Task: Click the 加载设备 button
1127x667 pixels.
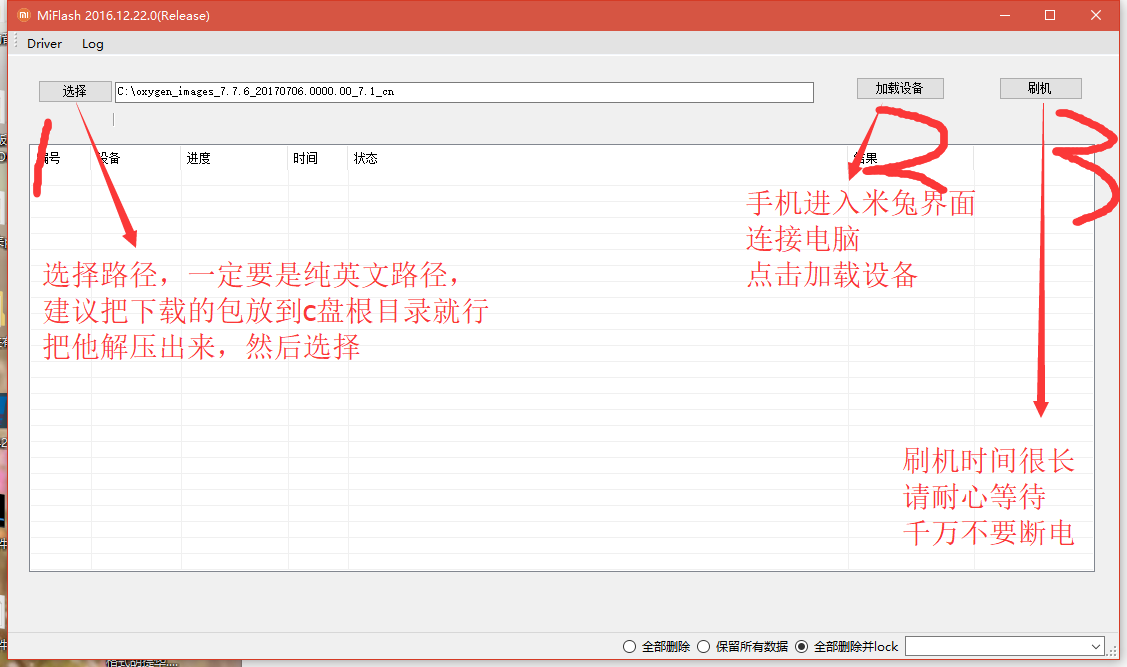Action: pos(900,88)
